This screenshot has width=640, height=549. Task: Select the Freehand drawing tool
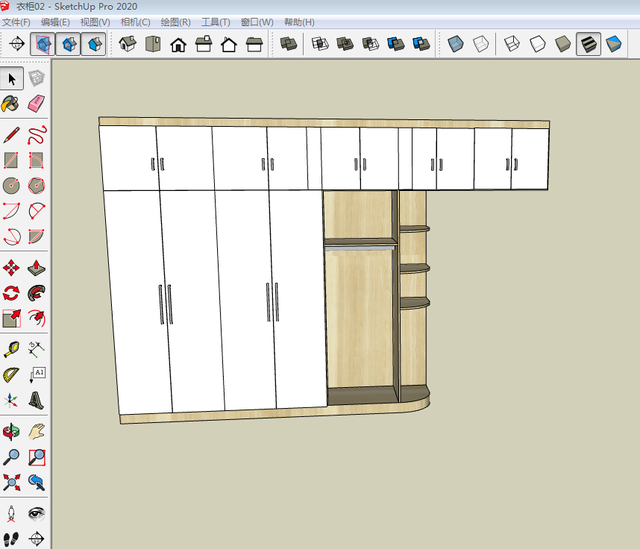coord(36,135)
